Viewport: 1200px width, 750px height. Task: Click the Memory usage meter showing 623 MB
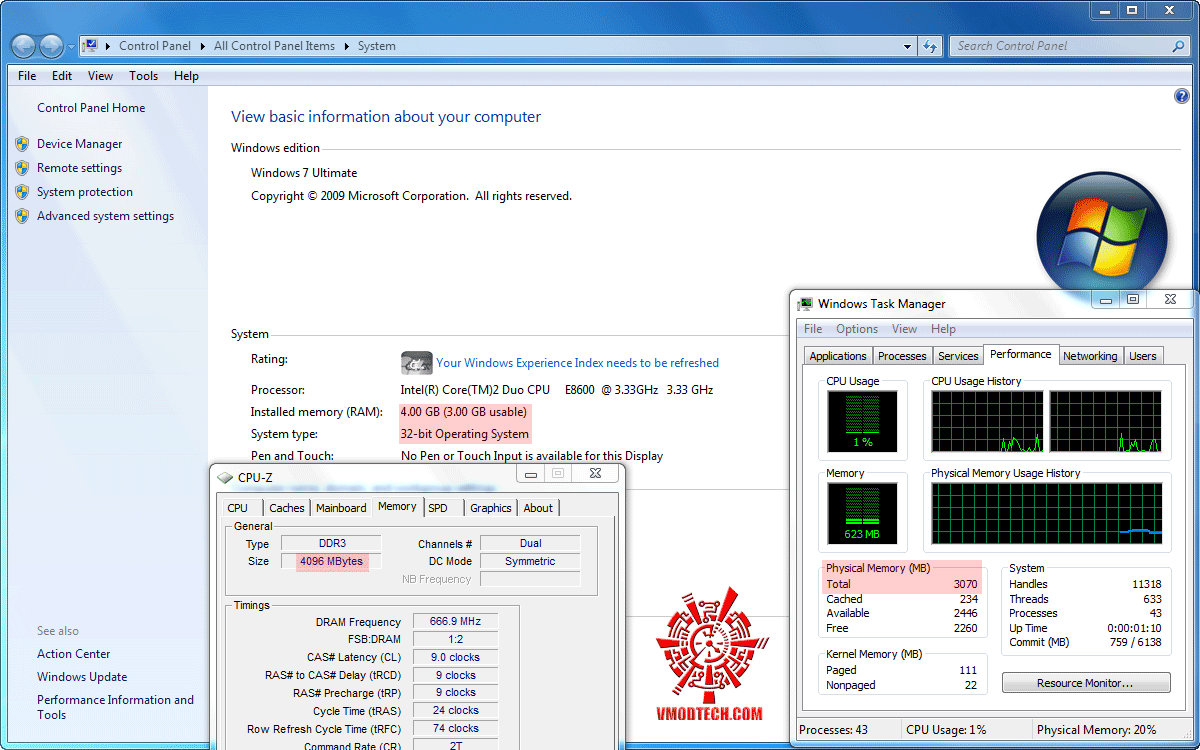862,513
